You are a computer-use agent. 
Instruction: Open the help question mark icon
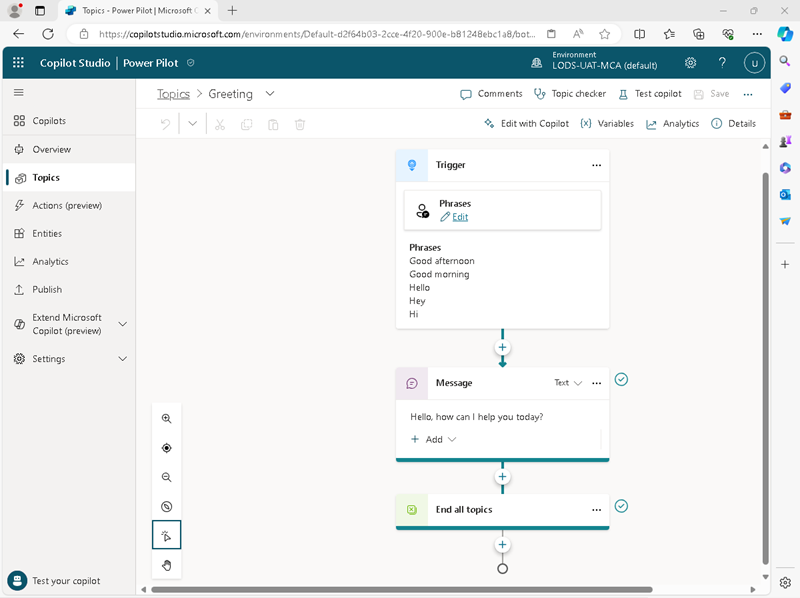tap(722, 63)
